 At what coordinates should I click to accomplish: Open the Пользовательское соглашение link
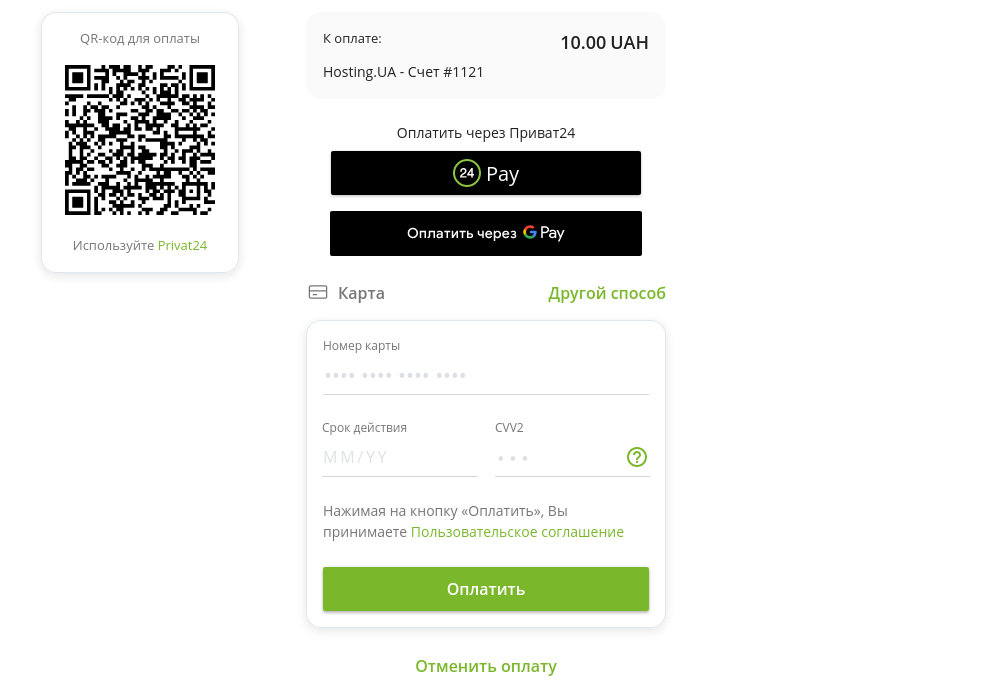[x=517, y=532]
